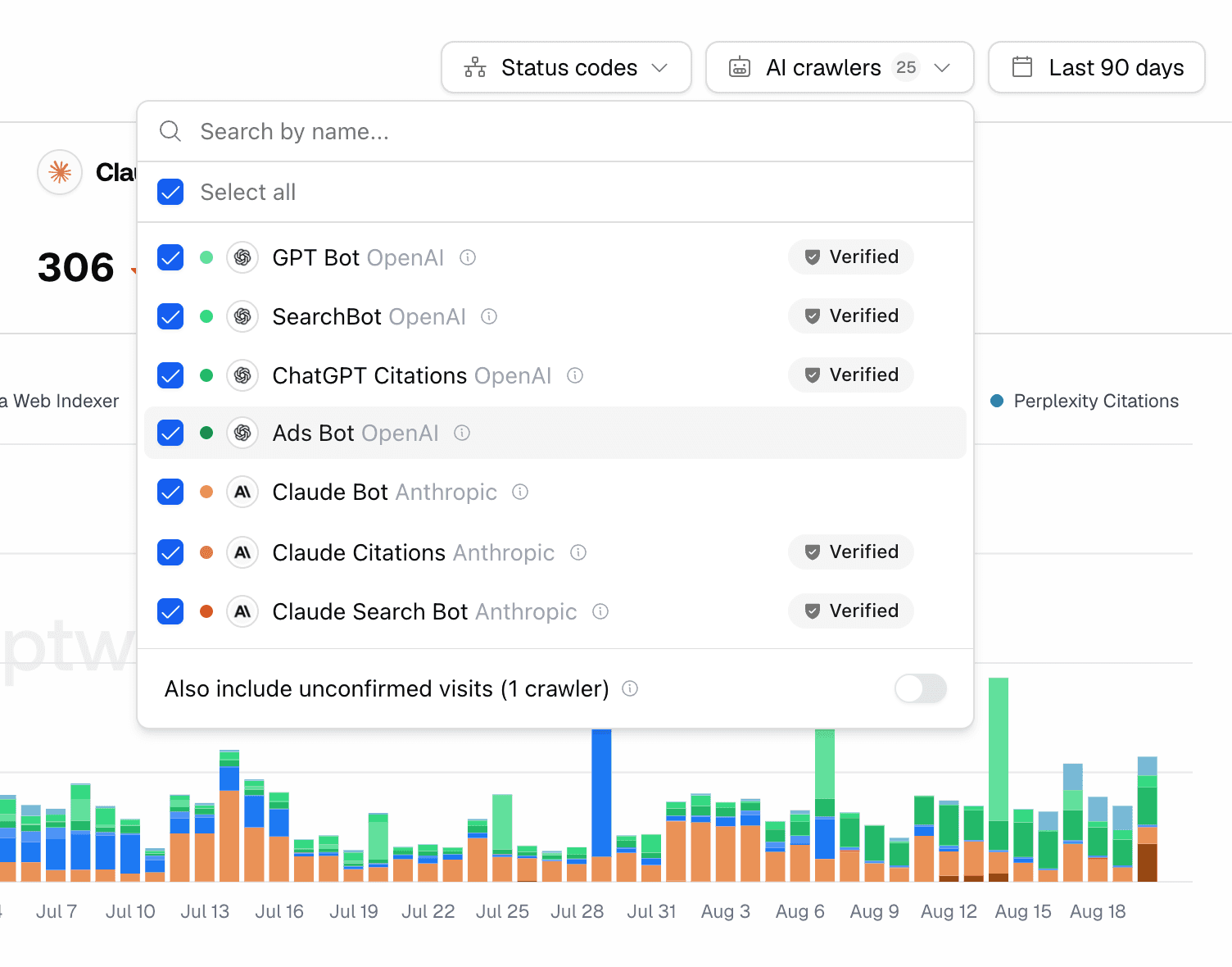Viewport: 1232px width, 967px height.
Task: Click the OpenAI logo next to GPT Bot
Action: 242,257
